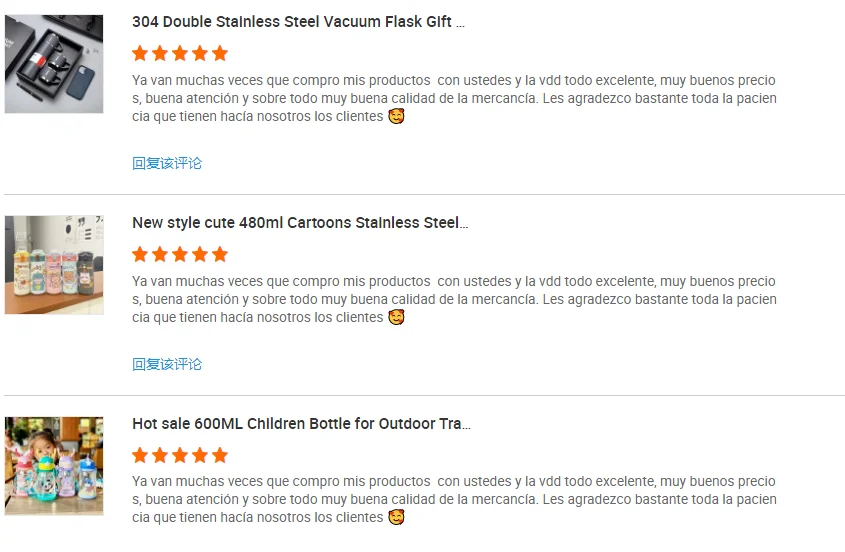Click 回复该评论 under the 480ml Cartoons review
This screenshot has width=845, height=552.
[x=167, y=364]
